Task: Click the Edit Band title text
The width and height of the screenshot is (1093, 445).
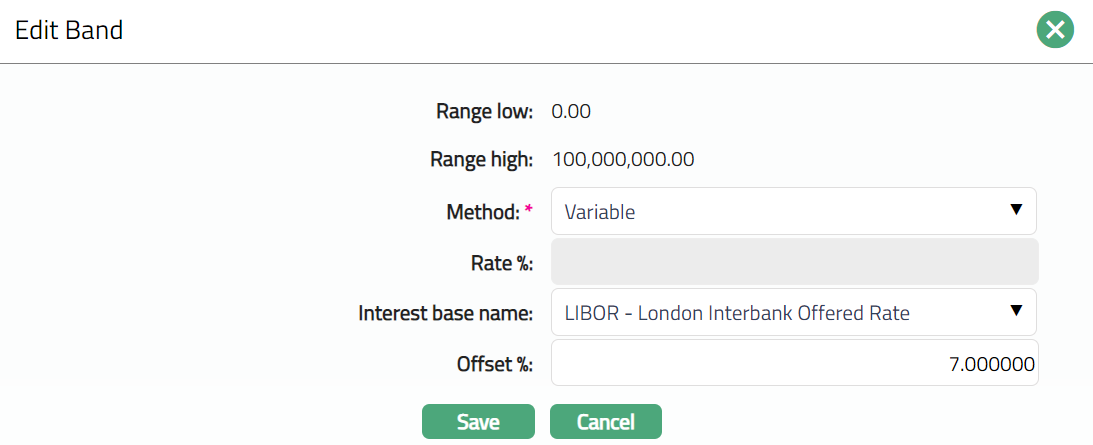Action: click(69, 31)
